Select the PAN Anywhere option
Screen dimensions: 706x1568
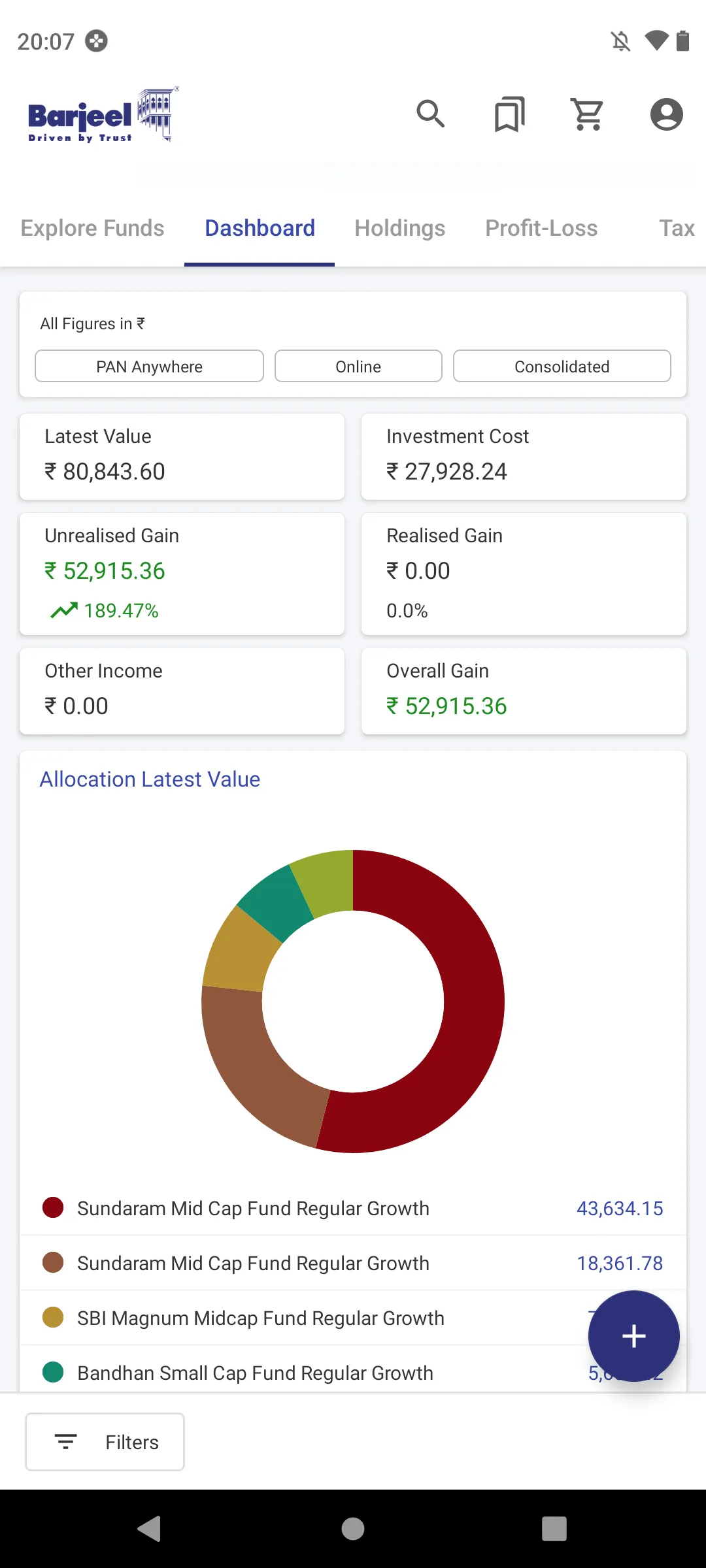[x=149, y=367]
